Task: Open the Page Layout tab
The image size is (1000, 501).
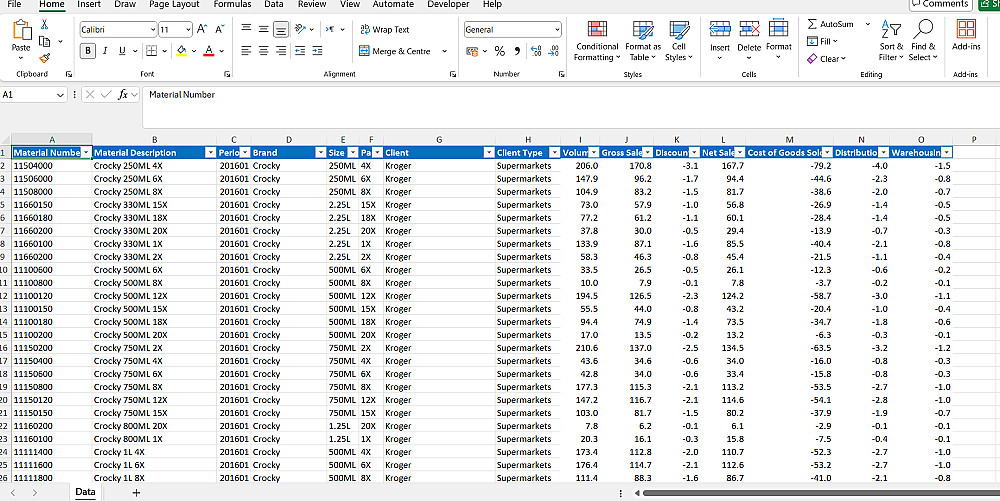Action: pyautogui.click(x=174, y=5)
